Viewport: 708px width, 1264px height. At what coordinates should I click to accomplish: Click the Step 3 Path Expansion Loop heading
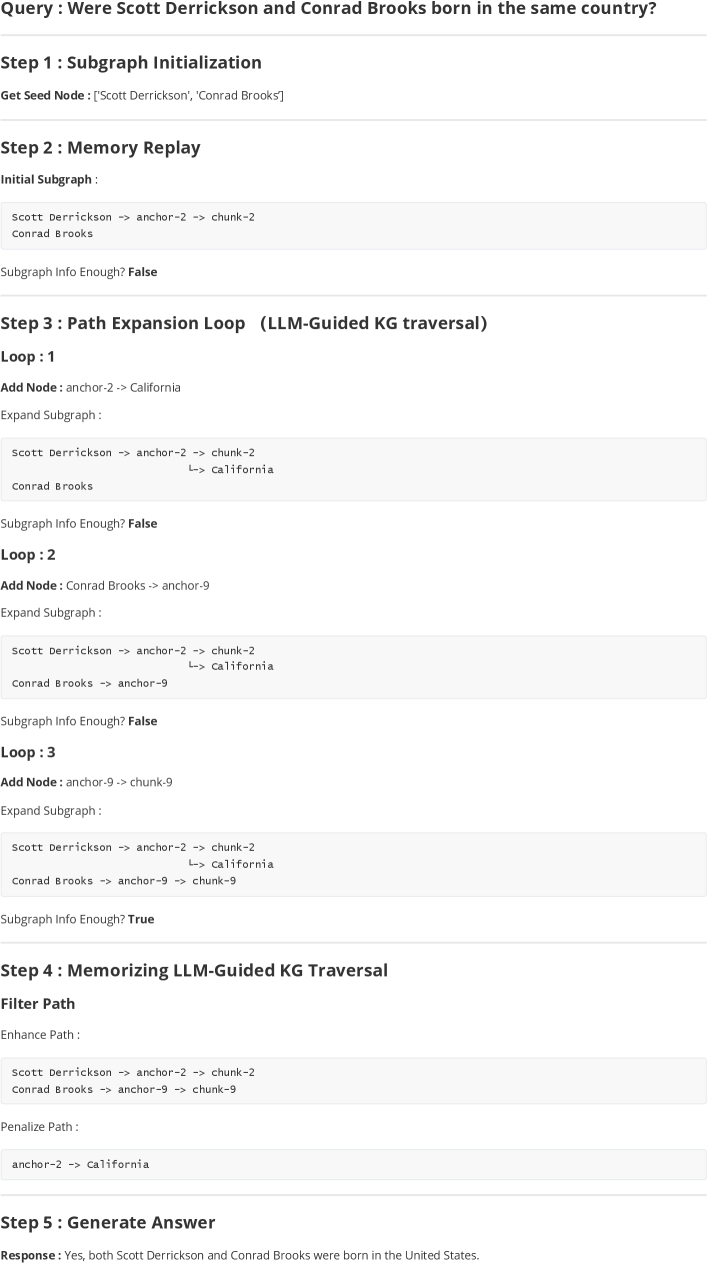tap(243, 323)
